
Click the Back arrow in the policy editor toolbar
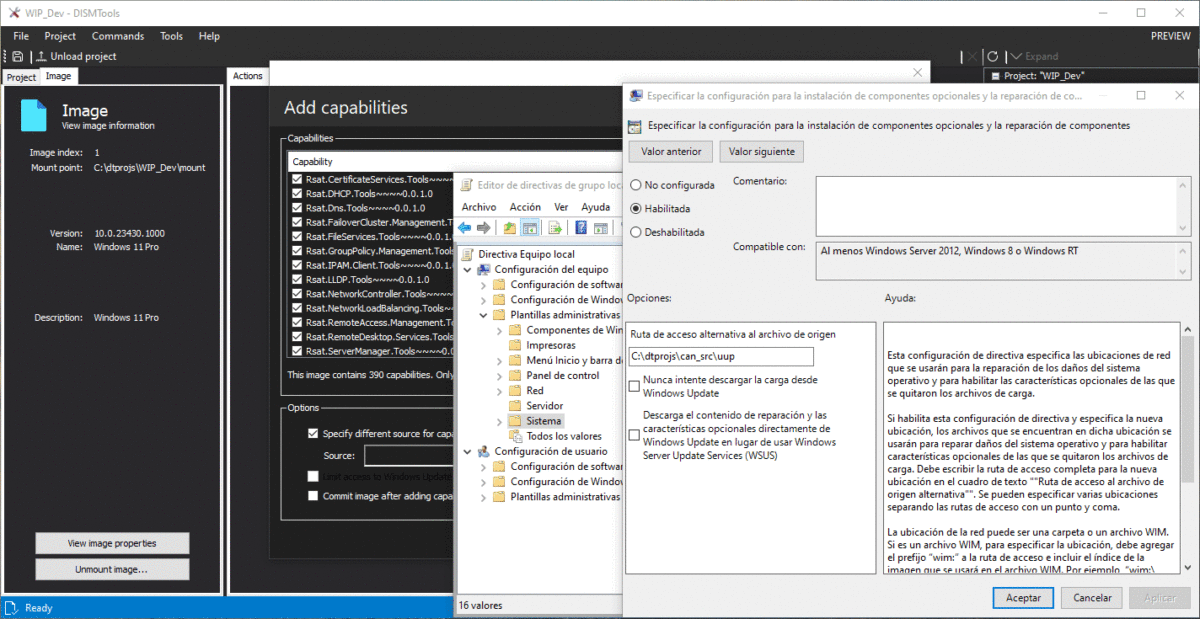[463, 227]
